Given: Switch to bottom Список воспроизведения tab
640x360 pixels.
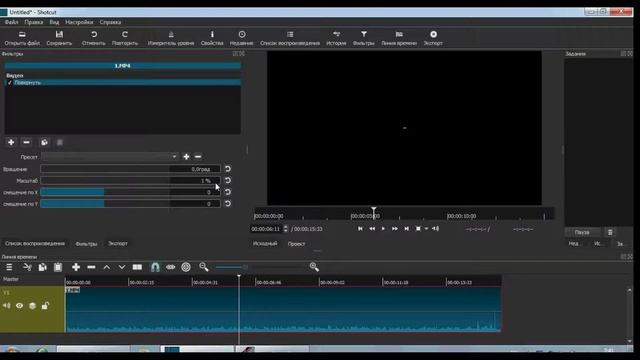Looking at the screenshot, I should [x=35, y=244].
